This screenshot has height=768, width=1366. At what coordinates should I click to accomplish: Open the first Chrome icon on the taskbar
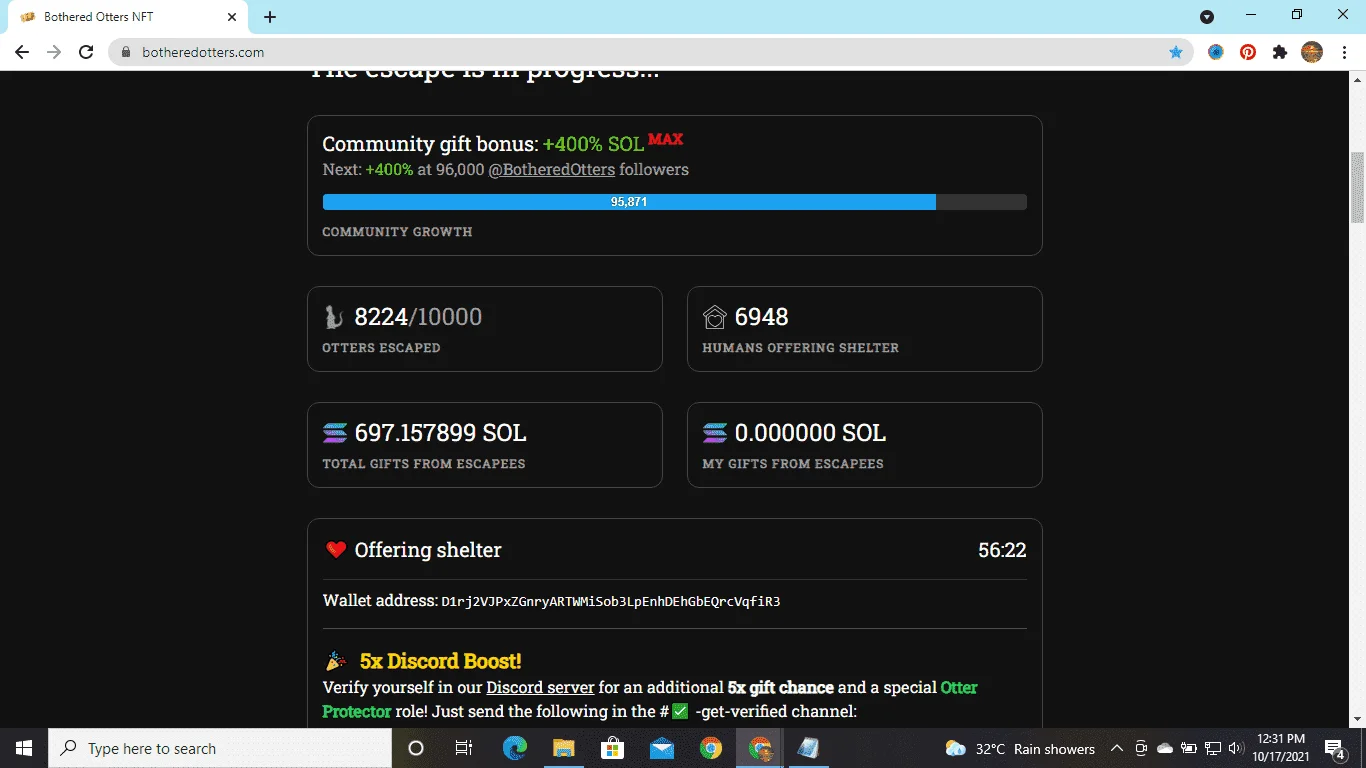pyautogui.click(x=711, y=748)
